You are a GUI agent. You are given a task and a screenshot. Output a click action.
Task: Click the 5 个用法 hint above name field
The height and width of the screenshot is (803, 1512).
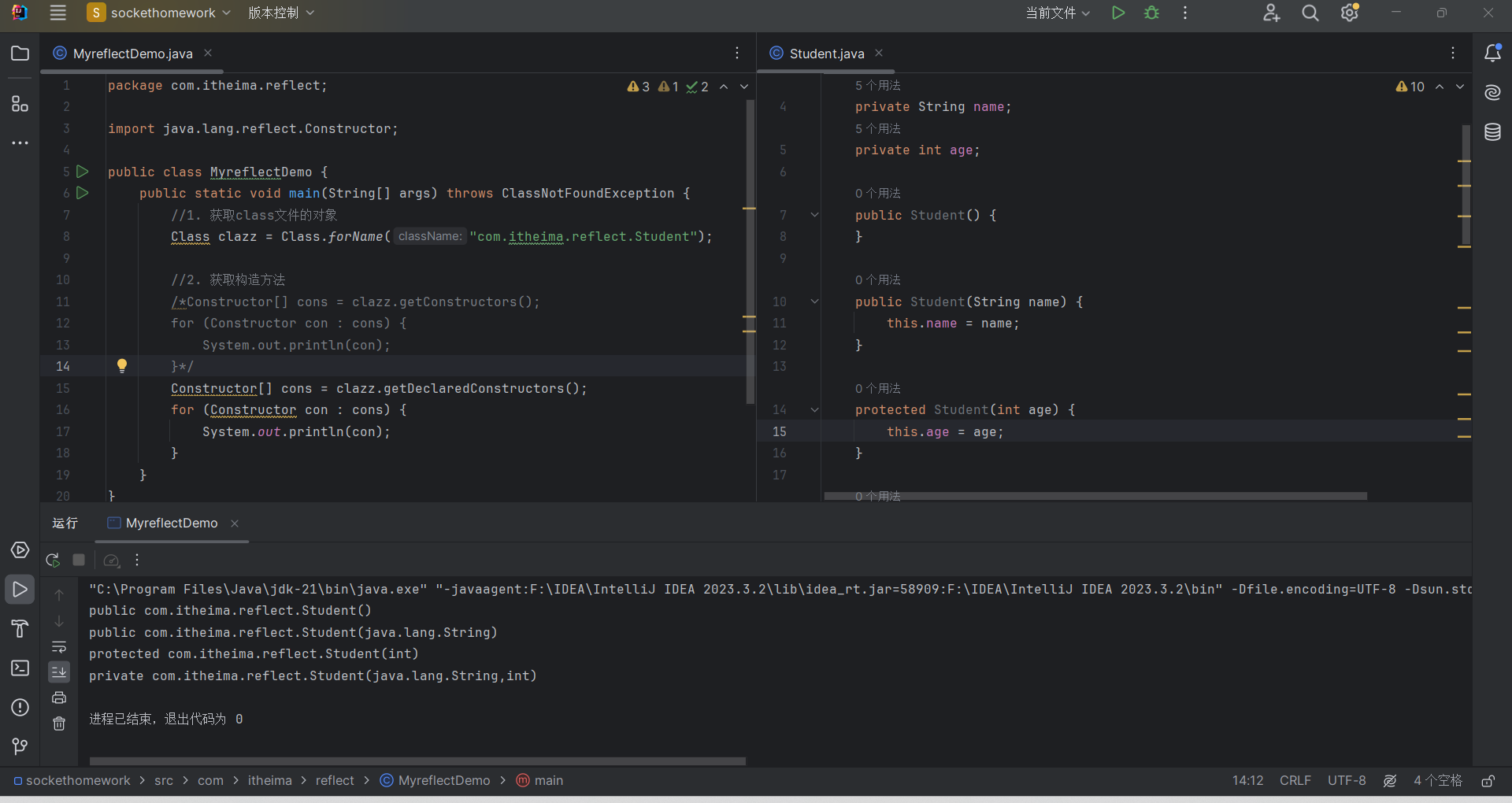click(x=878, y=85)
